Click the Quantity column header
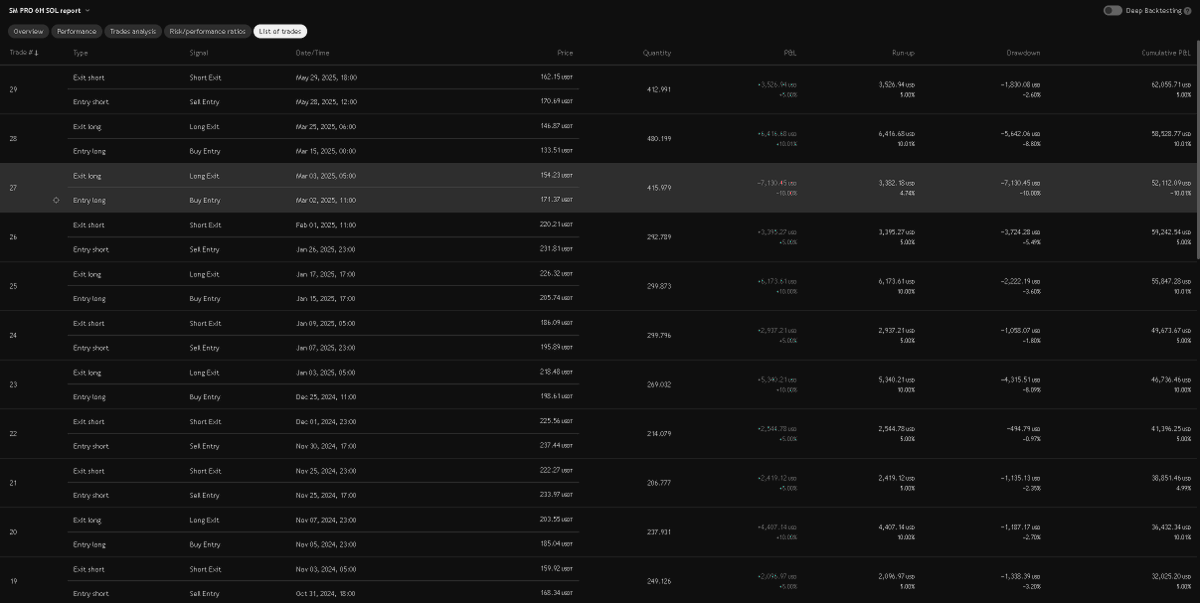The height and width of the screenshot is (603, 1200). (656, 53)
